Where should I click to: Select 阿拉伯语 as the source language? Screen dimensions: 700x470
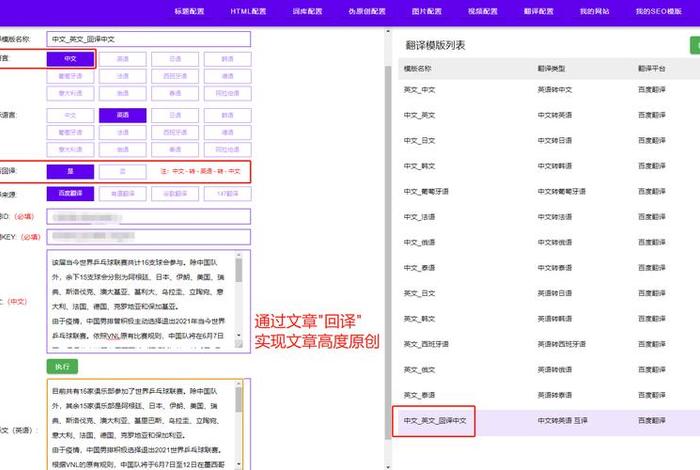(x=228, y=93)
